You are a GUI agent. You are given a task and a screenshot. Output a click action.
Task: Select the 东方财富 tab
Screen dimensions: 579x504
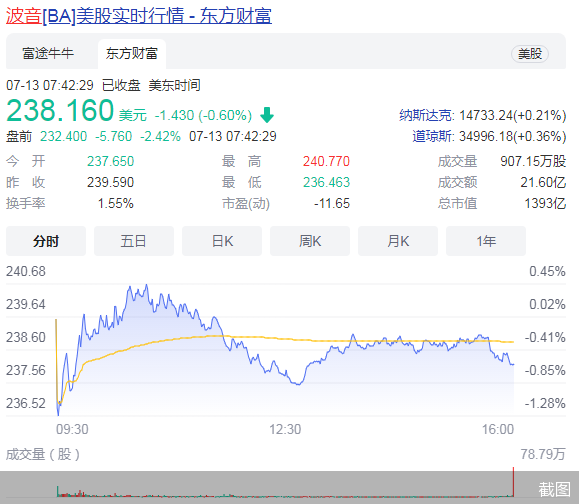(x=132, y=54)
